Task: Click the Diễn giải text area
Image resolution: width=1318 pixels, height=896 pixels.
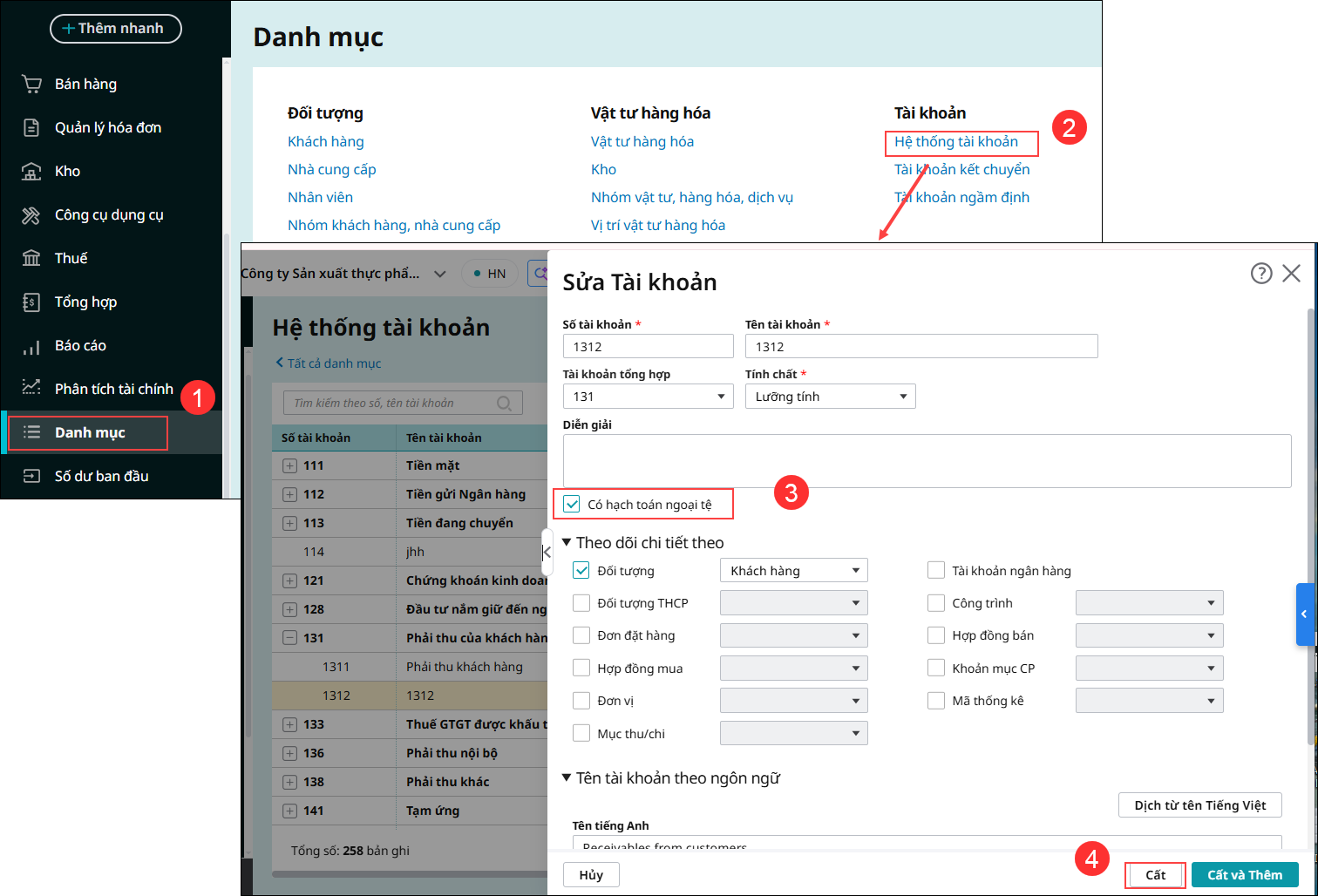Action: click(x=926, y=460)
